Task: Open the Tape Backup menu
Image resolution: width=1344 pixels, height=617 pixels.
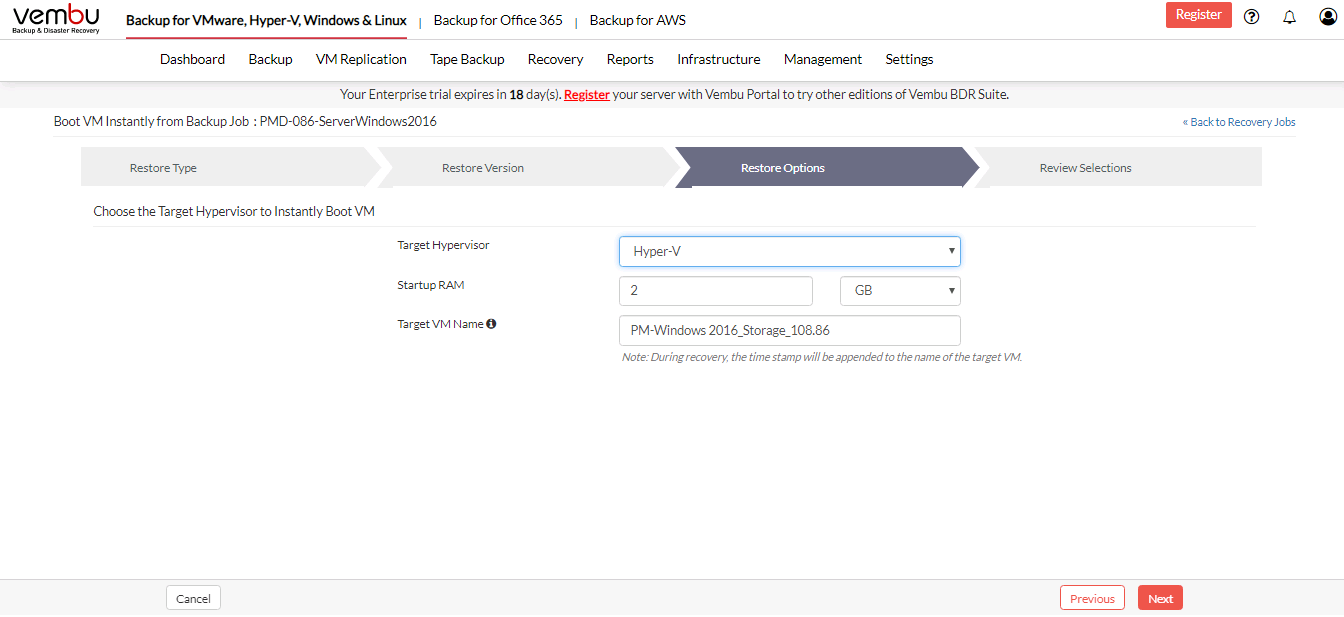Action: (467, 59)
